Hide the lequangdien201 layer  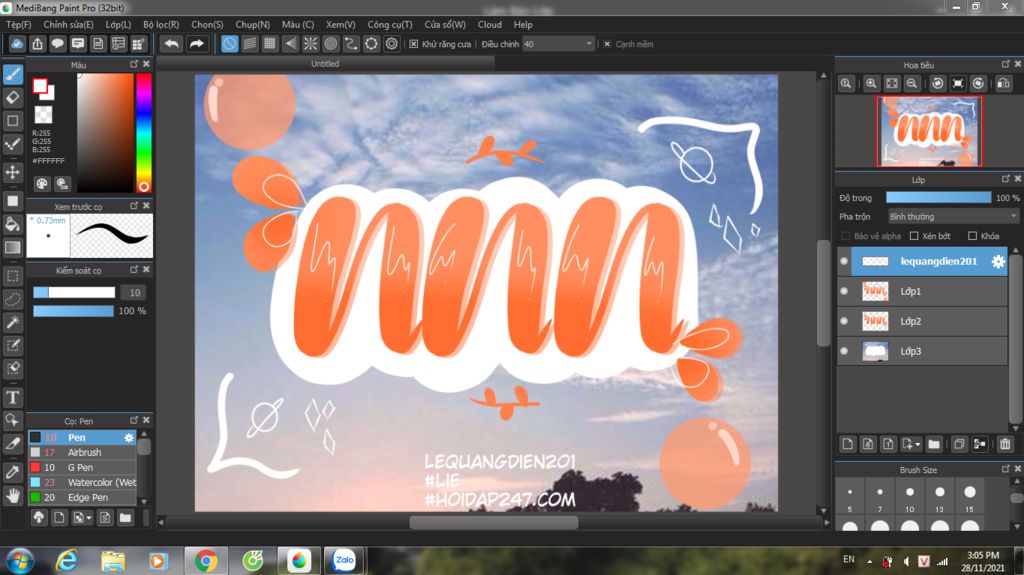point(844,261)
